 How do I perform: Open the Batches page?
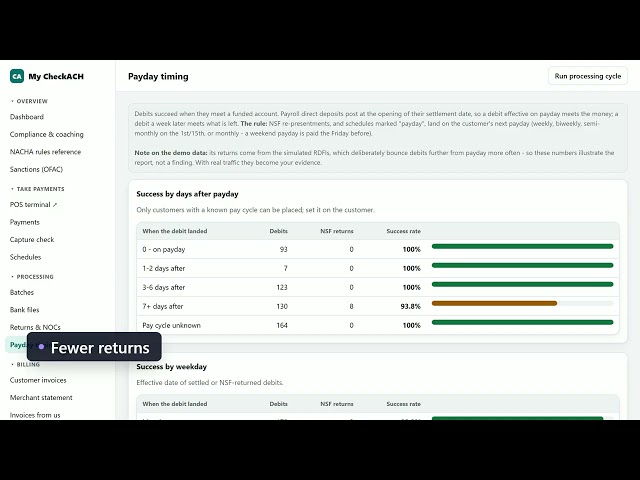22,292
